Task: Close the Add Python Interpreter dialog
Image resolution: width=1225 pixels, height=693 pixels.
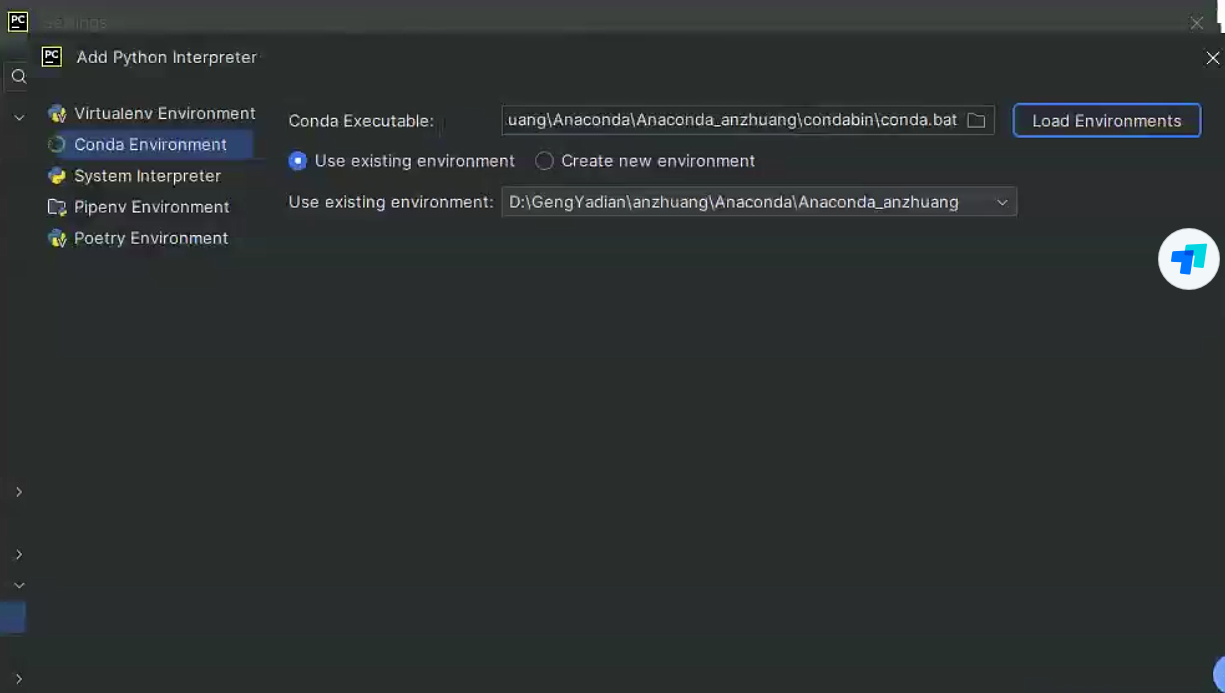Action: tap(1212, 58)
